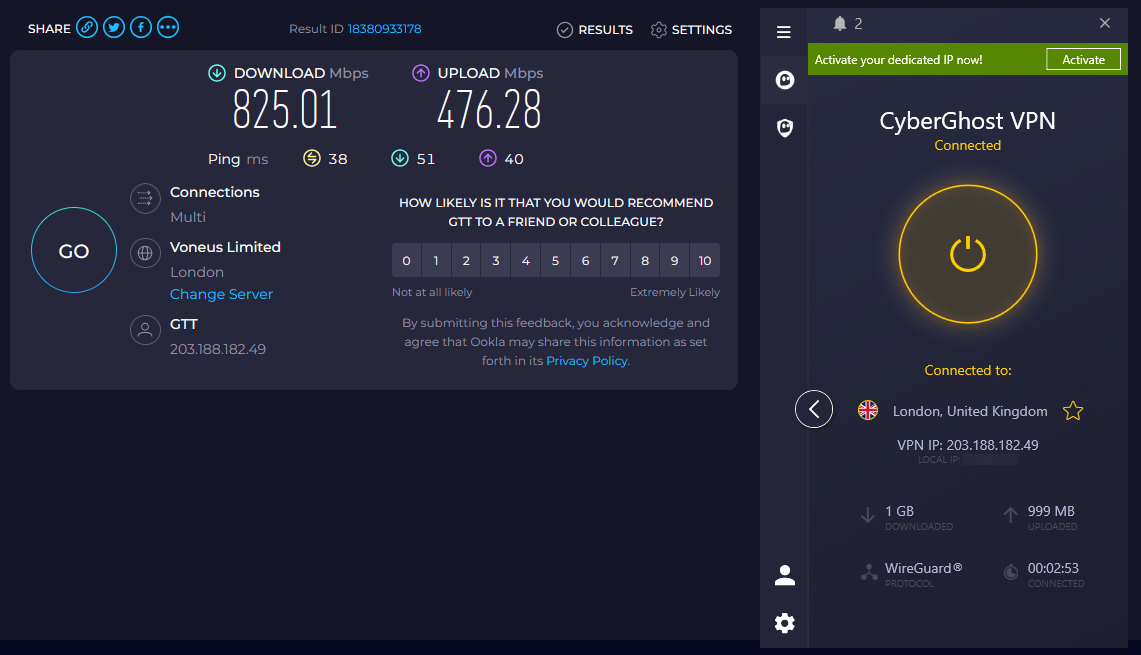The image size is (1141, 655).
Task: Rate recommendation score 7
Action: [615, 261]
